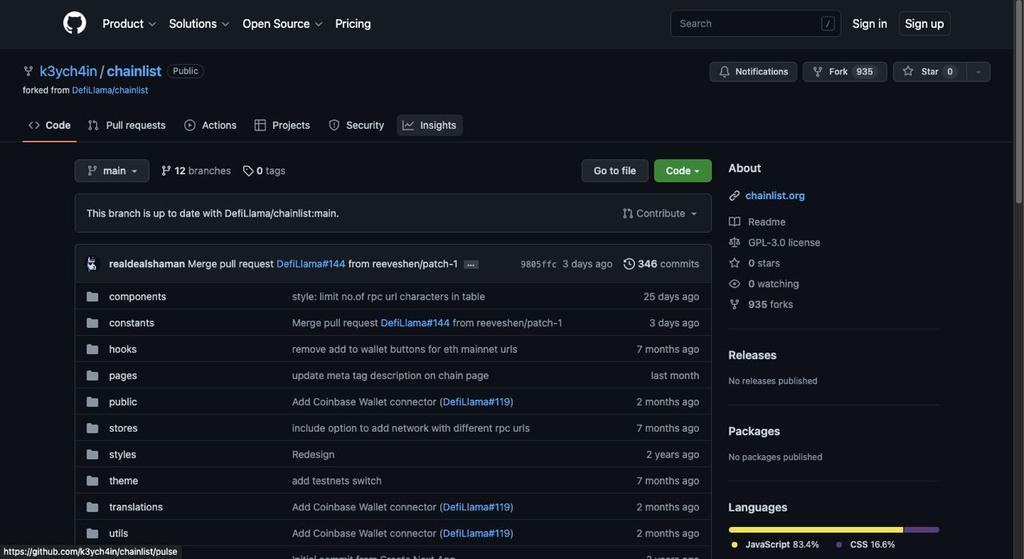Switch to the Actions tab
This screenshot has height=559, width=1024.
[x=210, y=125]
